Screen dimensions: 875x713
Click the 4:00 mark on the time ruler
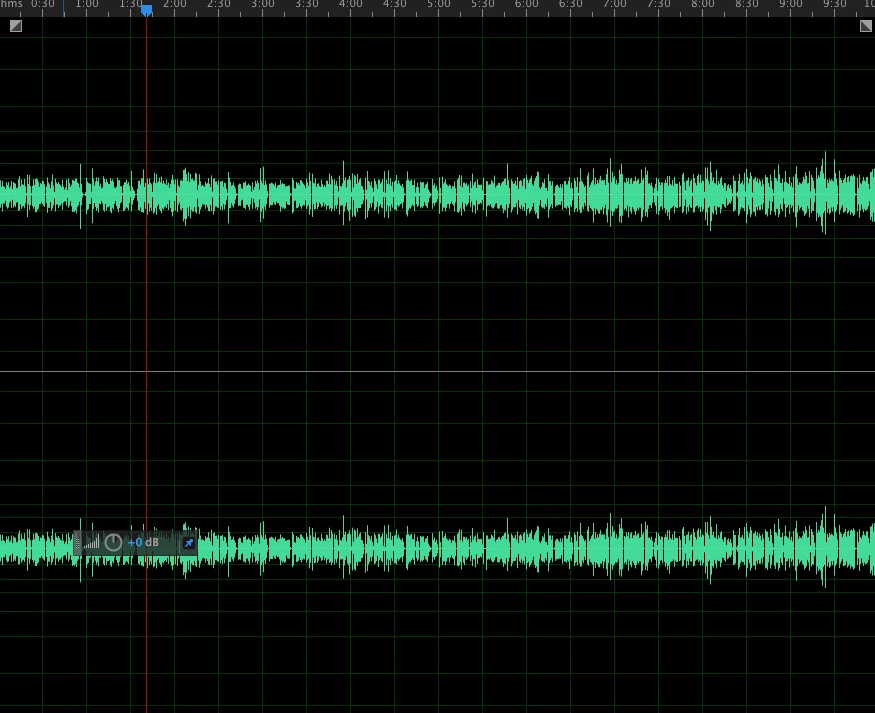[351, 4]
